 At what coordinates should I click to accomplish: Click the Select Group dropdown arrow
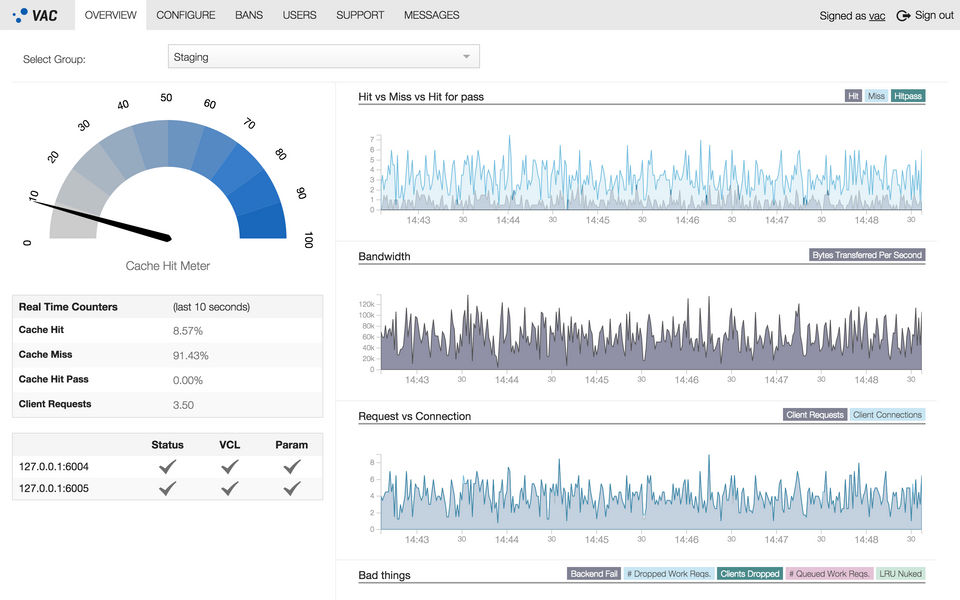[x=467, y=56]
